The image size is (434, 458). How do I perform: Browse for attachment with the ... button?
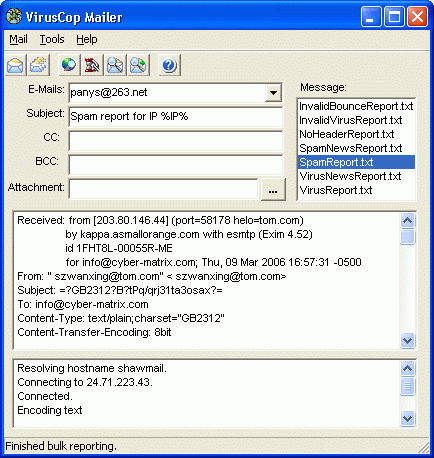pyautogui.click(x=273, y=189)
